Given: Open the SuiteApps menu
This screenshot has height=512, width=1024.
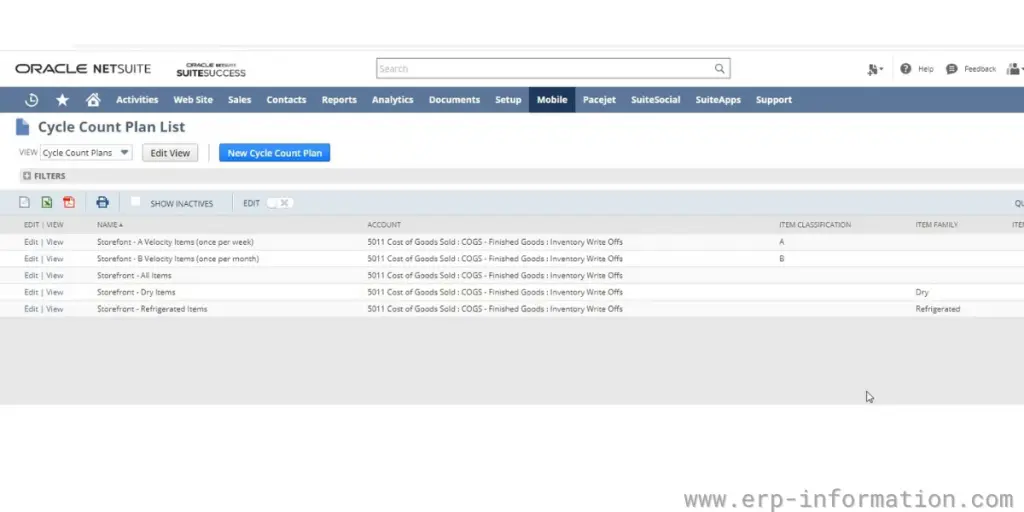Looking at the screenshot, I should pos(718,100).
